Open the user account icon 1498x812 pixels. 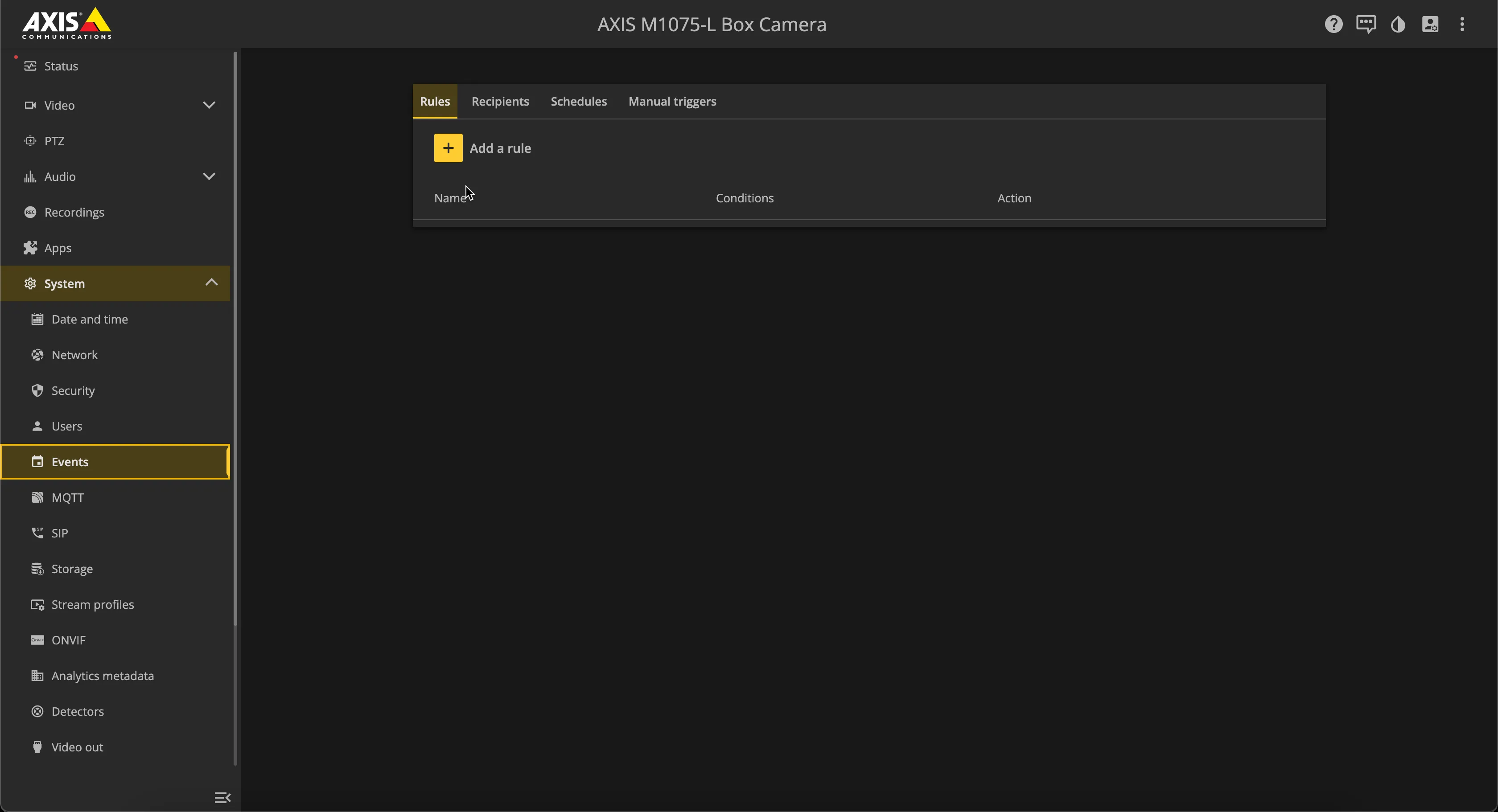[x=1430, y=25]
